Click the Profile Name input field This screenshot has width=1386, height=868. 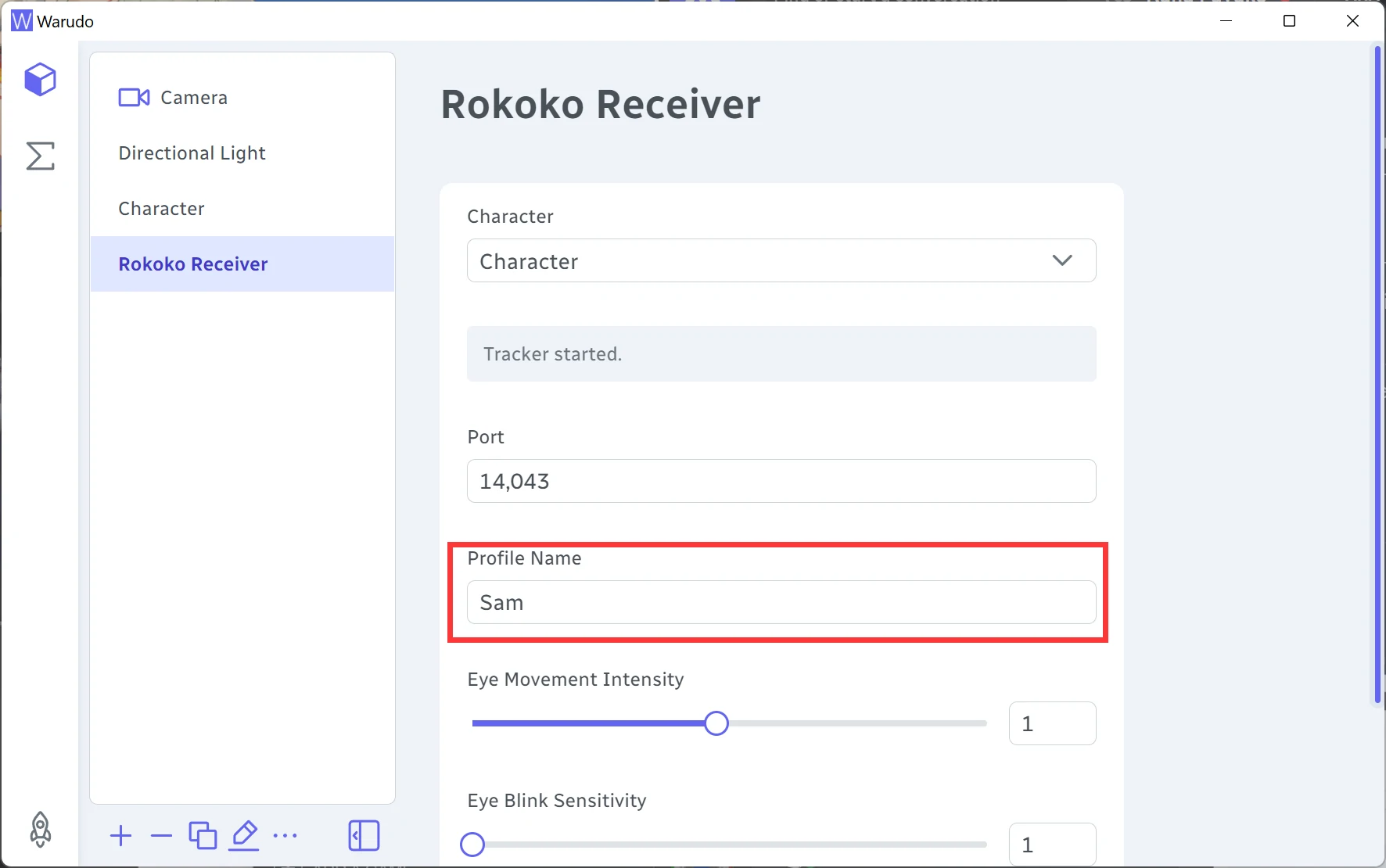pos(781,602)
